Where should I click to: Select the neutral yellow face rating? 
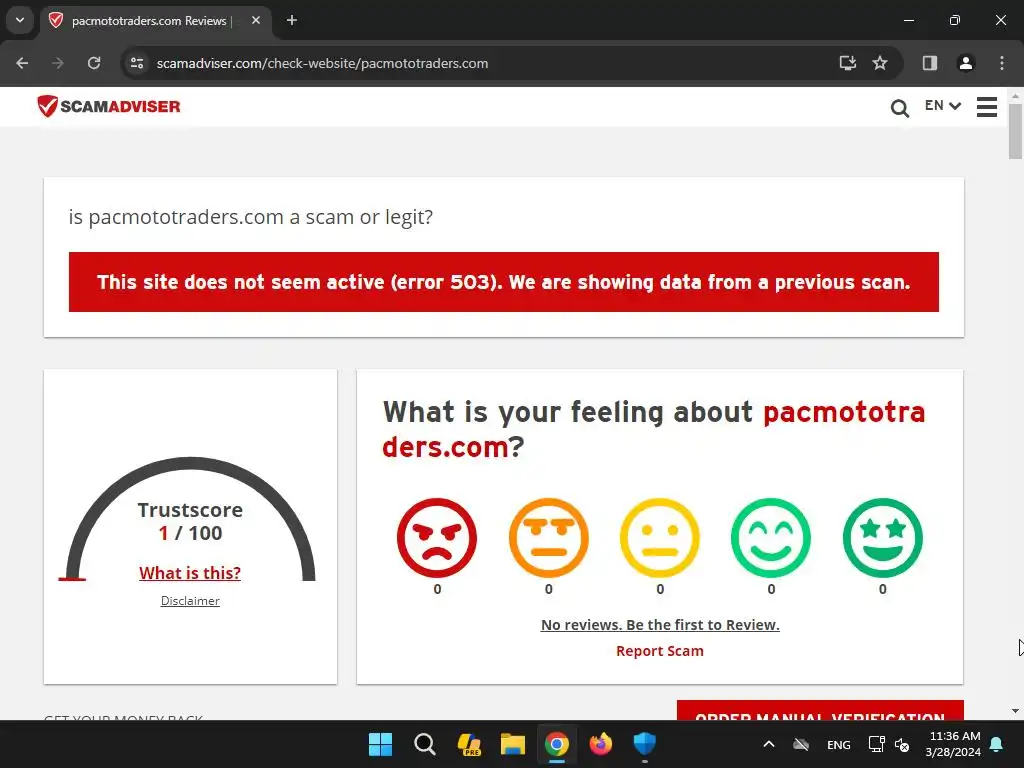[660, 538]
